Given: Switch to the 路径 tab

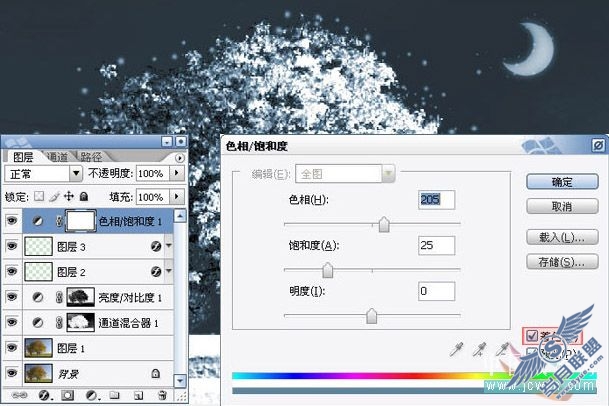Looking at the screenshot, I should 91,157.
